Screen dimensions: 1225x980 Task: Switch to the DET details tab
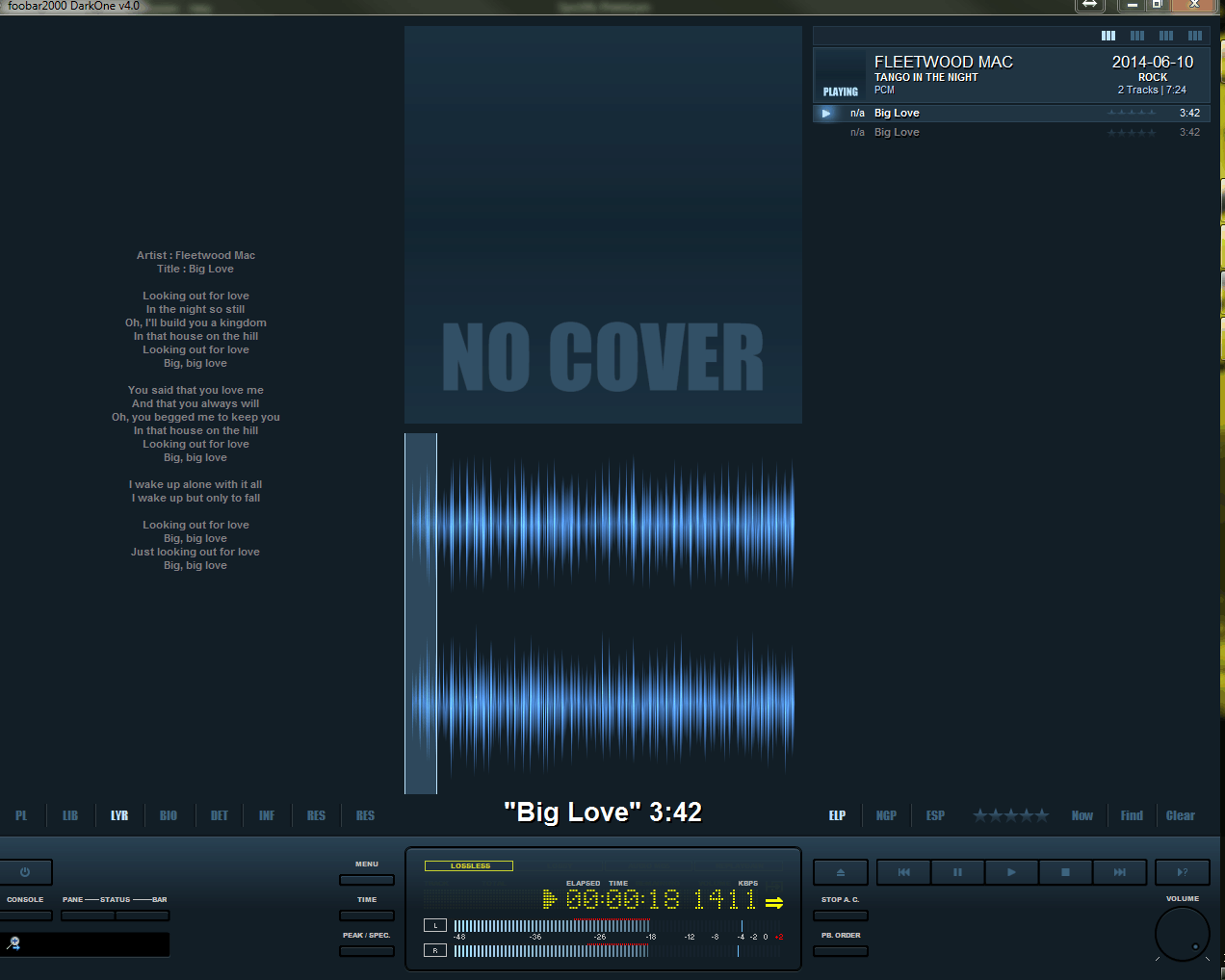click(x=220, y=815)
